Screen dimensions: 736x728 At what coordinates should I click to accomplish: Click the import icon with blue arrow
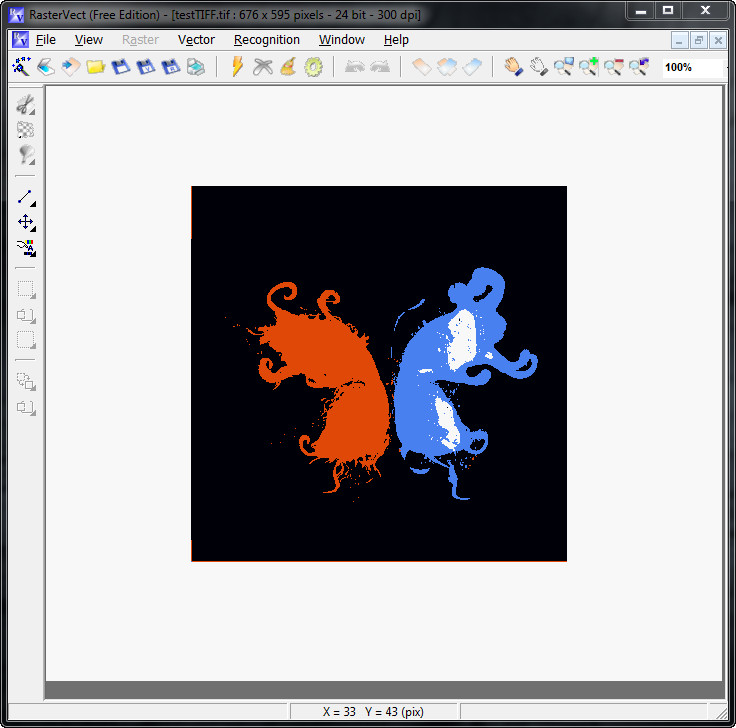click(x=71, y=67)
